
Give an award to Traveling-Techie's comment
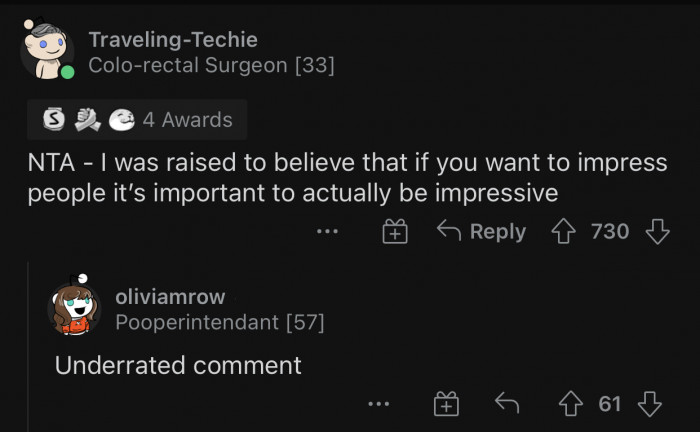tap(396, 232)
